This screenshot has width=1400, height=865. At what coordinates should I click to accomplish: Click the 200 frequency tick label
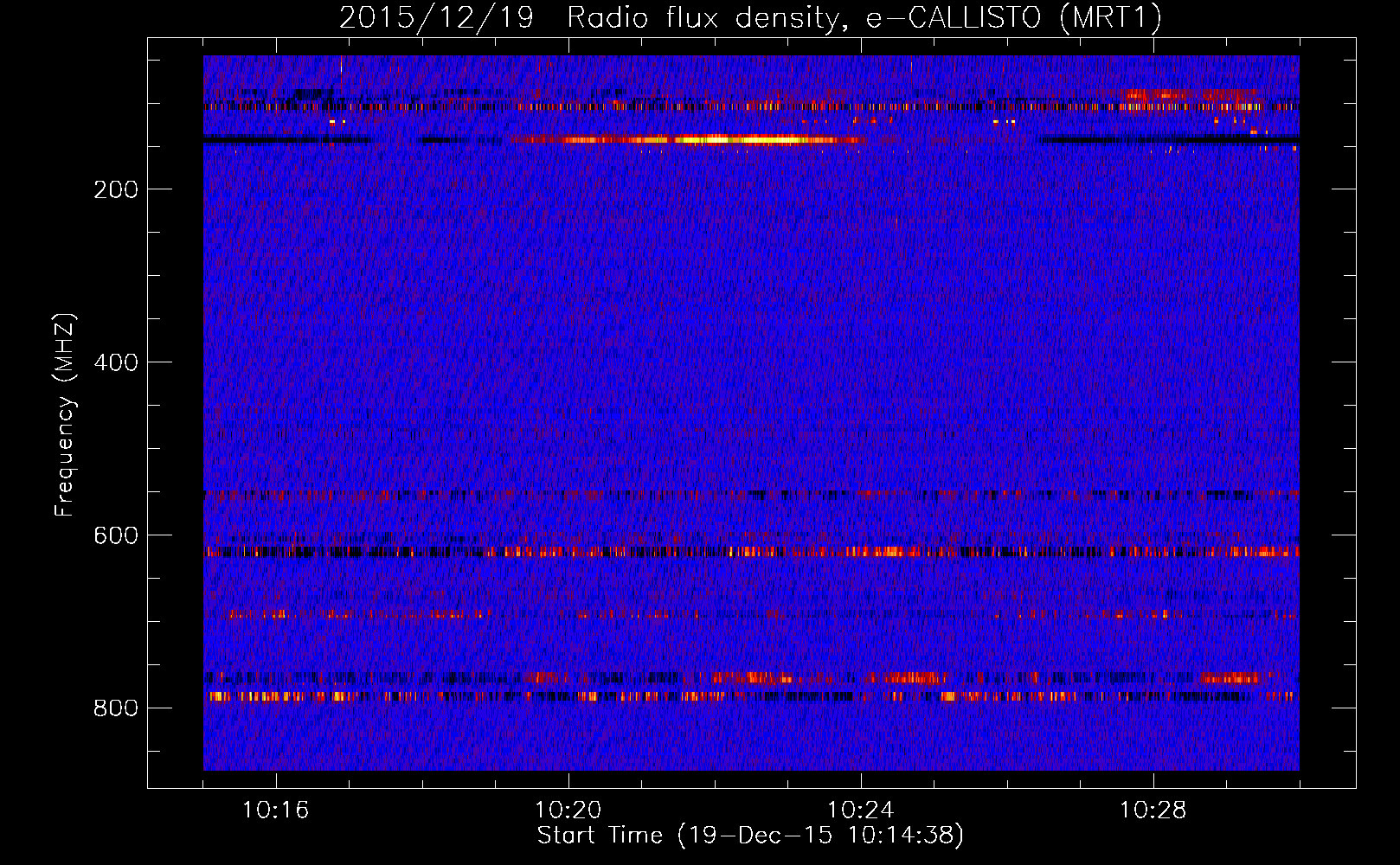116,189
